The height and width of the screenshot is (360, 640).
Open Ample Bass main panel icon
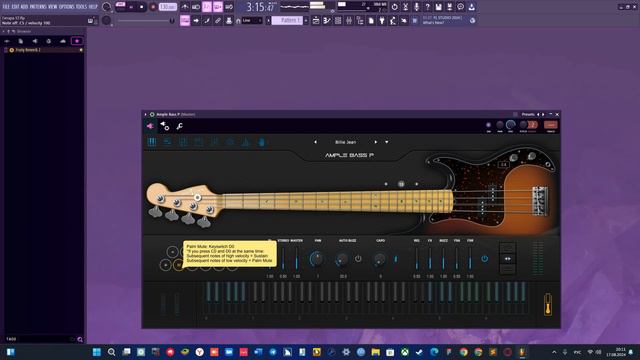[x=152, y=142]
